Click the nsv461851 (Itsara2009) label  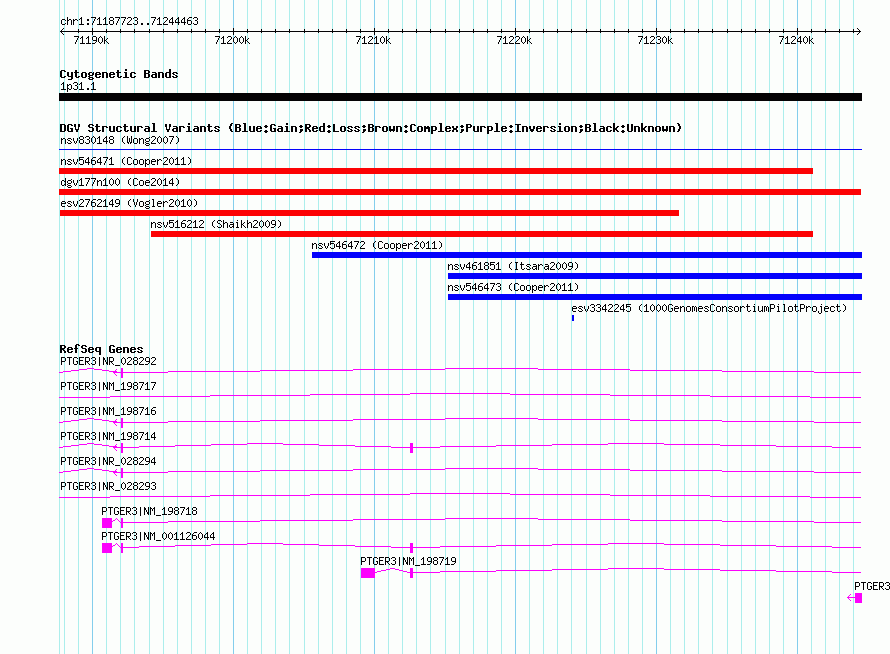click(513, 266)
